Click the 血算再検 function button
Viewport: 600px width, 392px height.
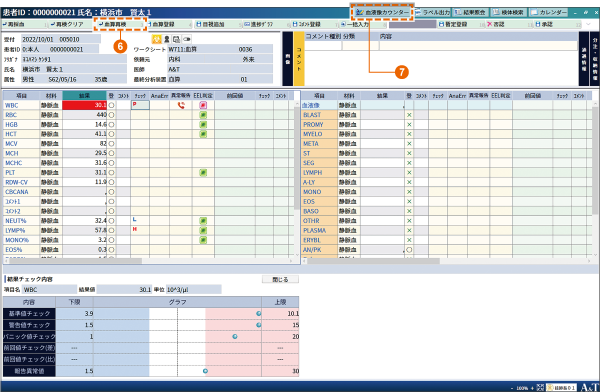(120, 24)
